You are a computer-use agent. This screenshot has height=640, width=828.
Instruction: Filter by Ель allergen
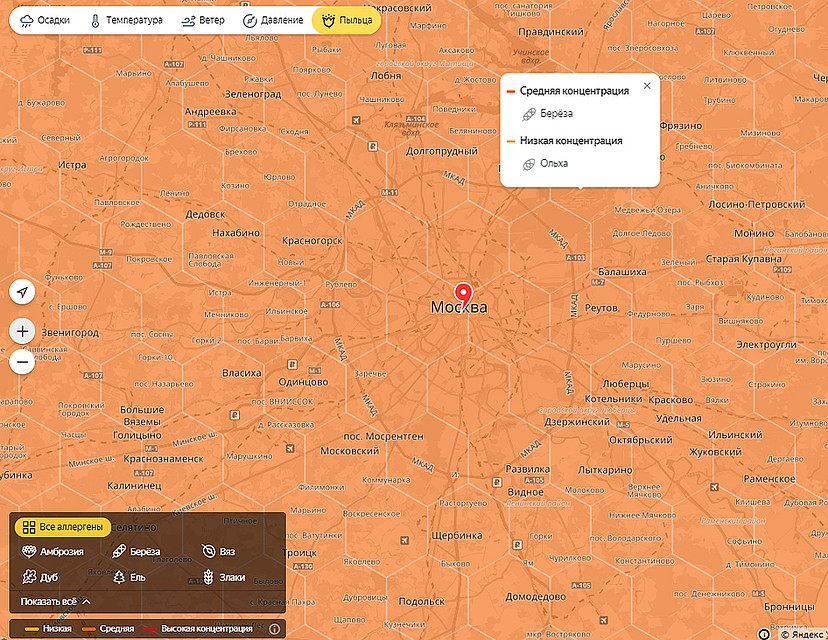[x=129, y=577]
